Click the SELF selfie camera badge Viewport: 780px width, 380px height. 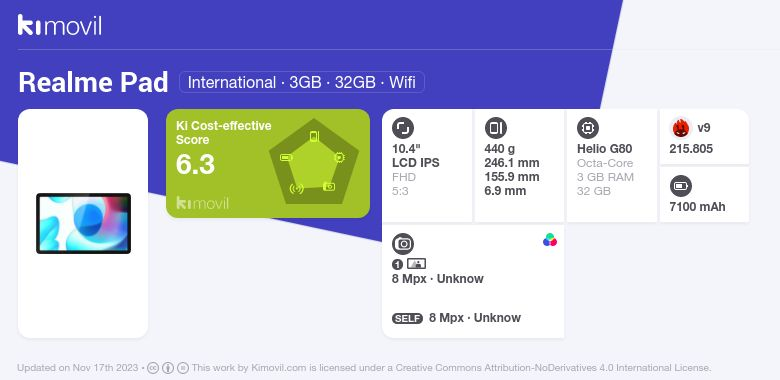pyautogui.click(x=407, y=318)
